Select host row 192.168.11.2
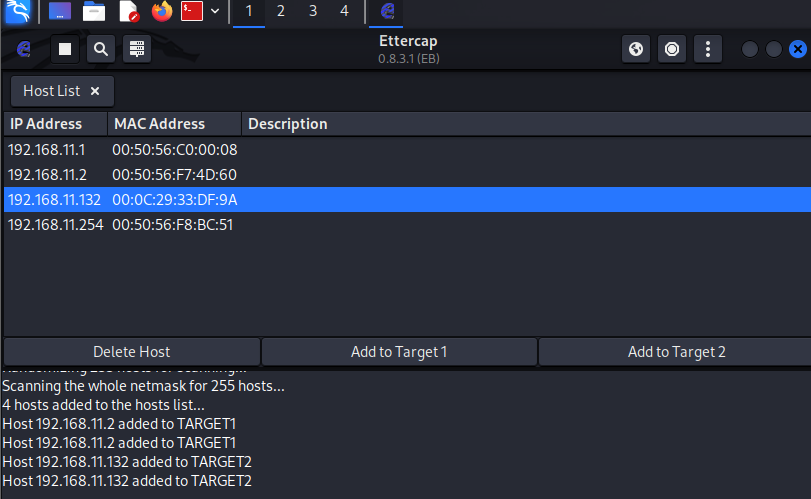The image size is (811, 499). click(408, 175)
